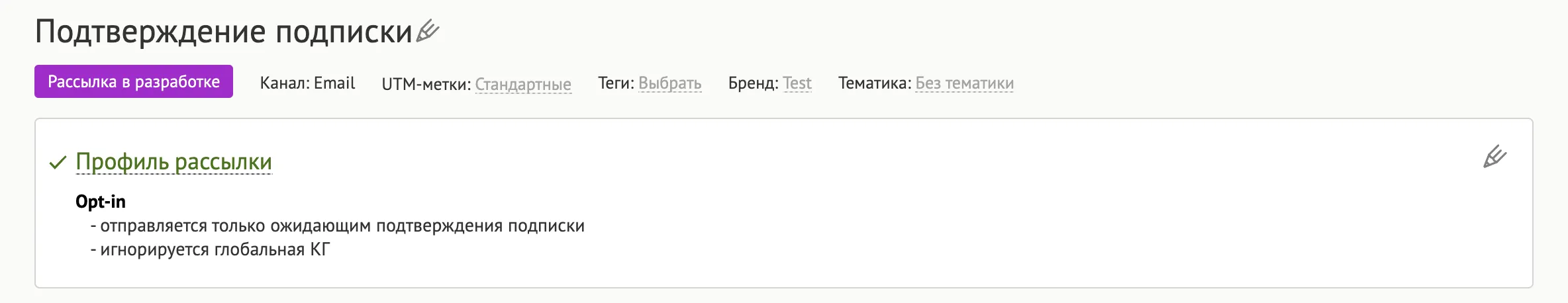Image resolution: width=1568 pixels, height=303 pixels.
Task: Edit the Профиль рассылки panel via pencil icon
Action: click(x=1494, y=157)
